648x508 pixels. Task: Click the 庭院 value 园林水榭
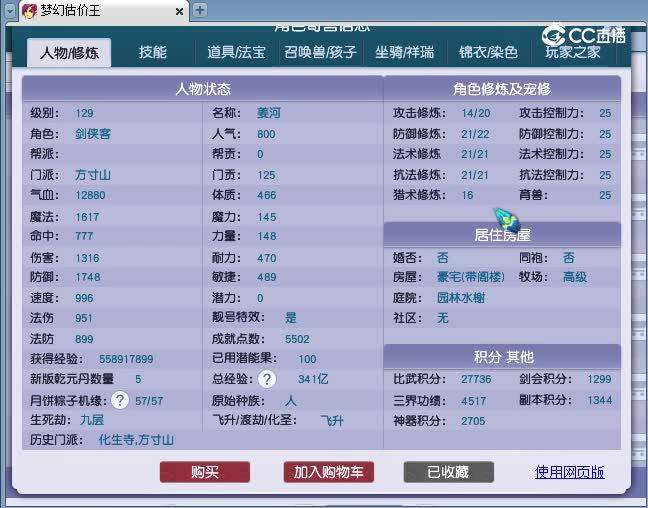point(461,298)
